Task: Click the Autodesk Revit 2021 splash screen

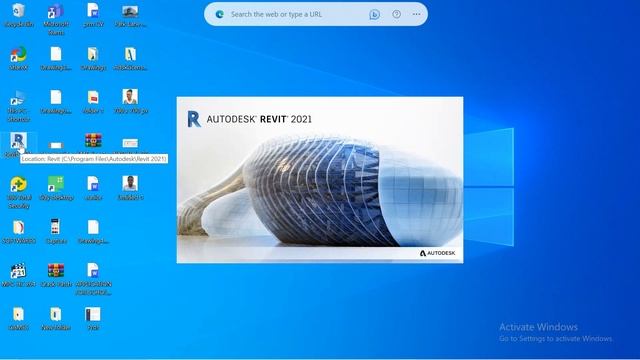Action: click(x=320, y=180)
